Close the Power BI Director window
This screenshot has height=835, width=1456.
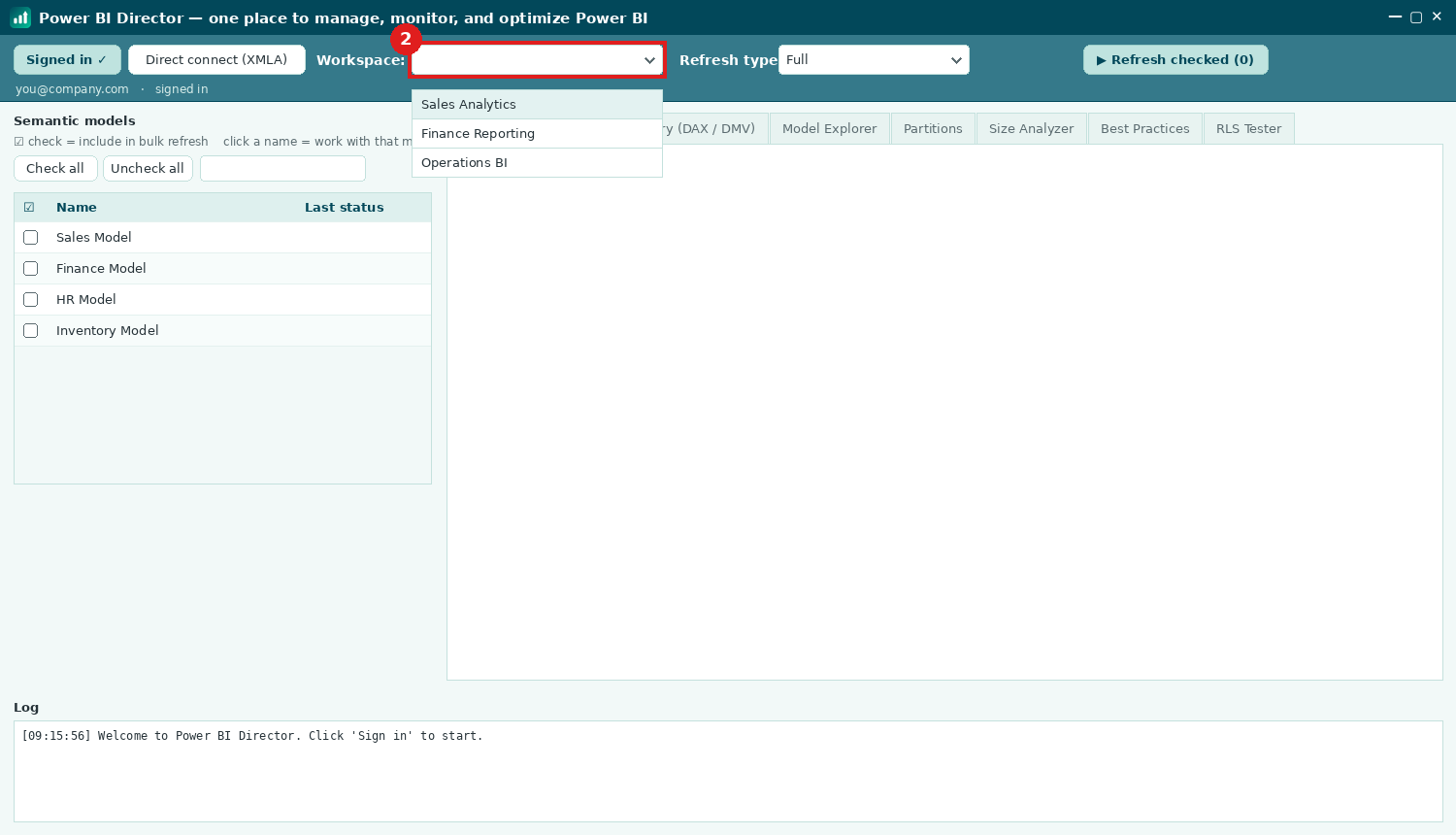tap(1437, 17)
